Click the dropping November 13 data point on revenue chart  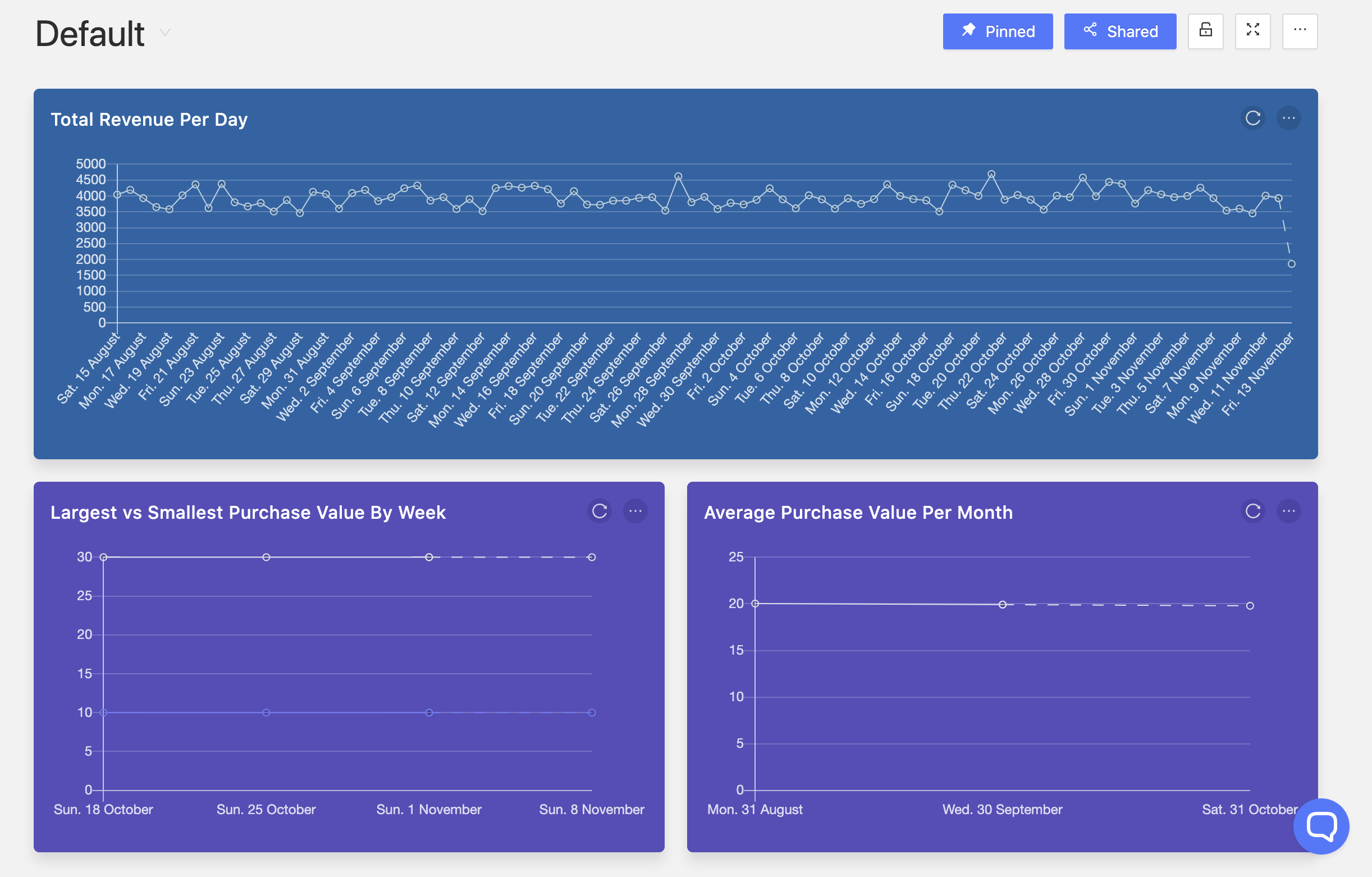click(1291, 263)
